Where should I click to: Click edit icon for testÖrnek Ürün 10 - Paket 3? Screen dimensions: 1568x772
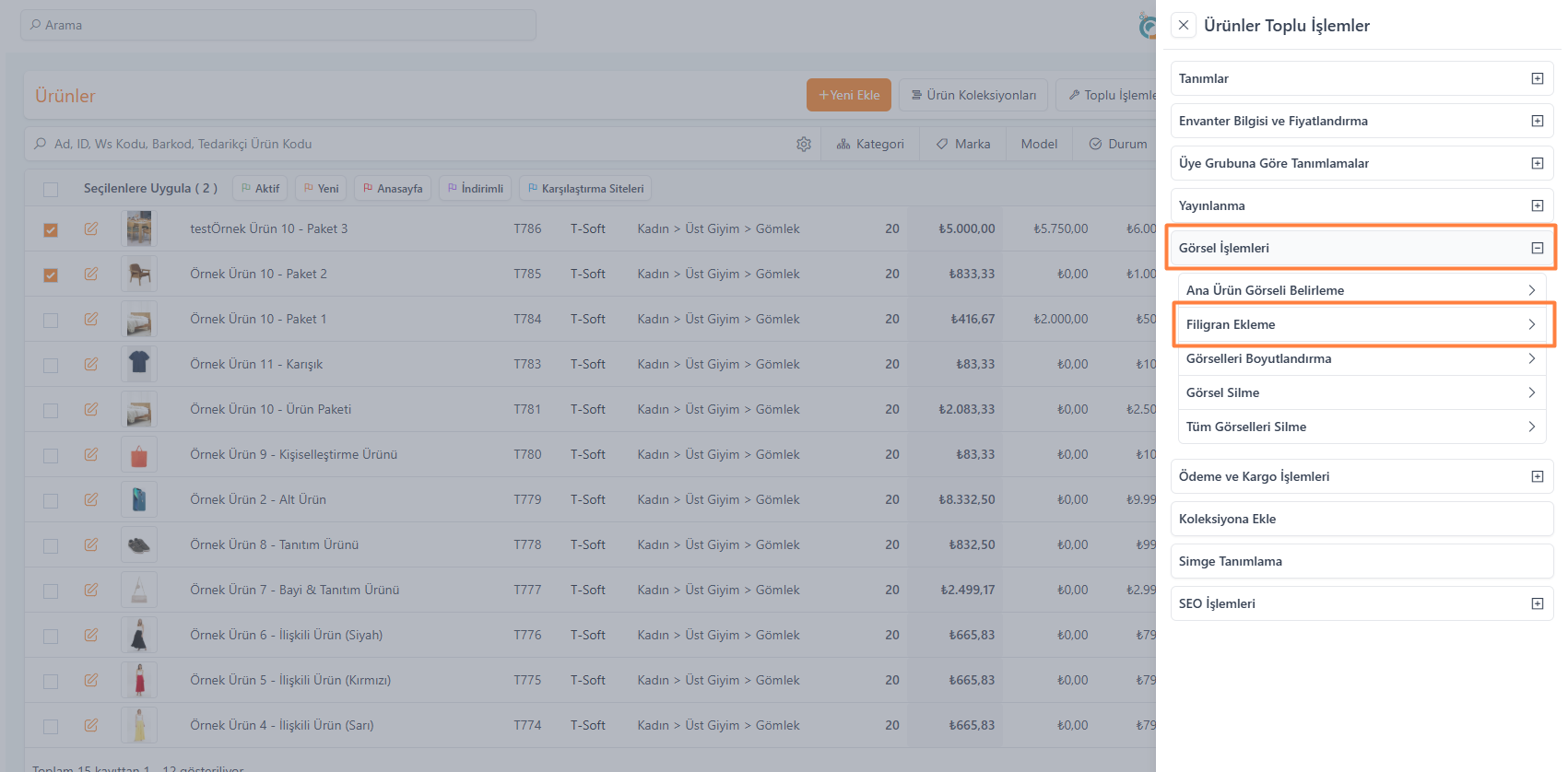91,229
